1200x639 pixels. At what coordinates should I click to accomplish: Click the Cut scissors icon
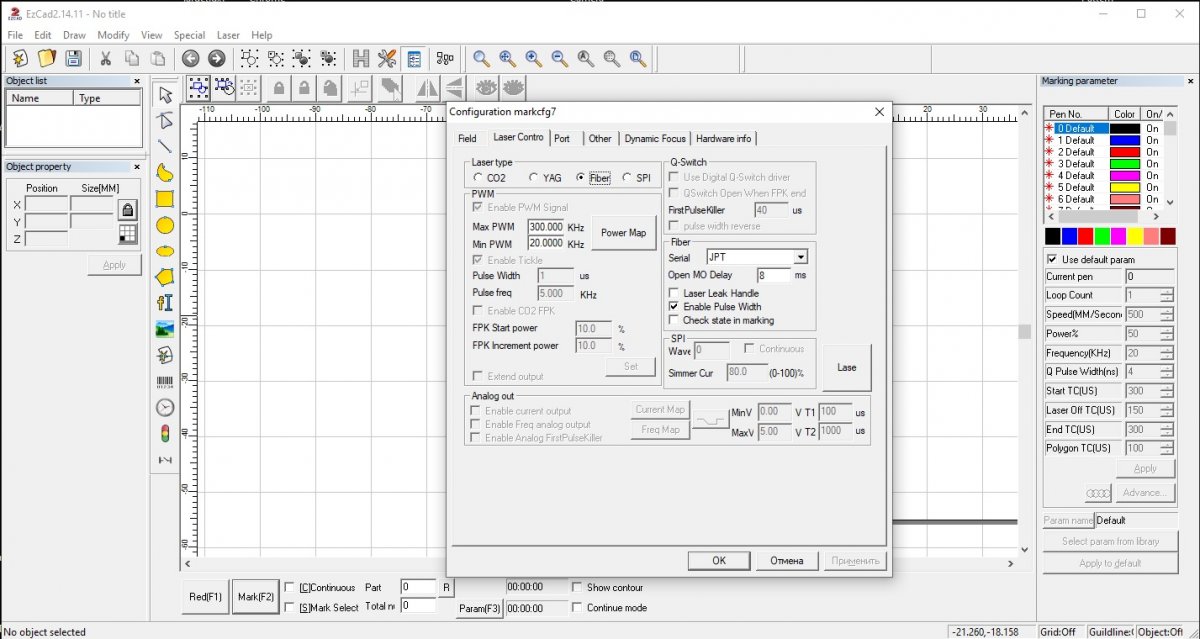(105, 59)
